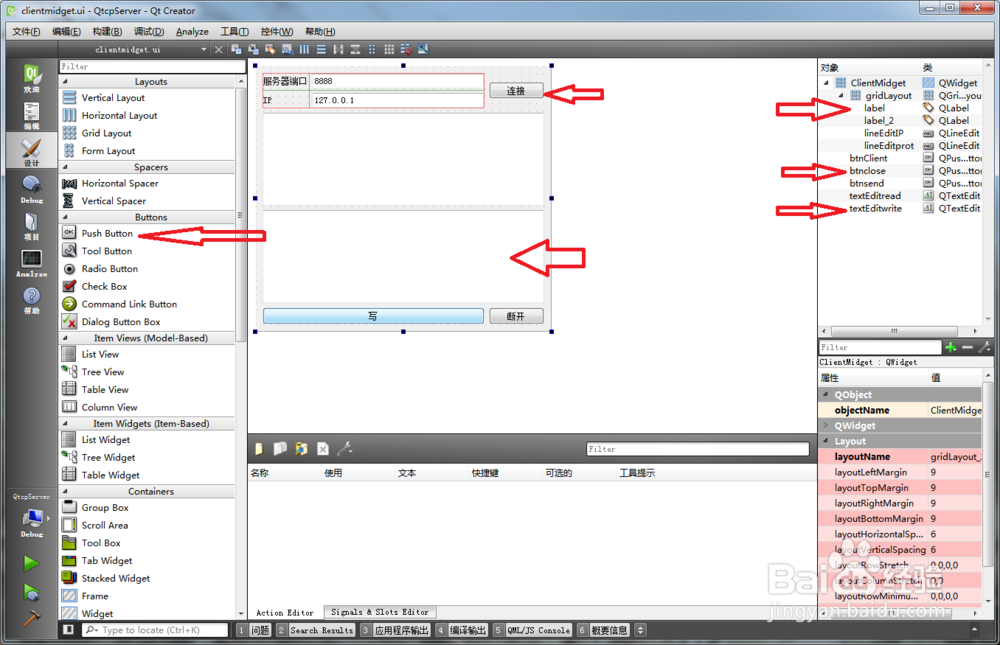The image size is (1000, 645).
Task: Open QtcpServer Debug kit selector
Action: 32,523
